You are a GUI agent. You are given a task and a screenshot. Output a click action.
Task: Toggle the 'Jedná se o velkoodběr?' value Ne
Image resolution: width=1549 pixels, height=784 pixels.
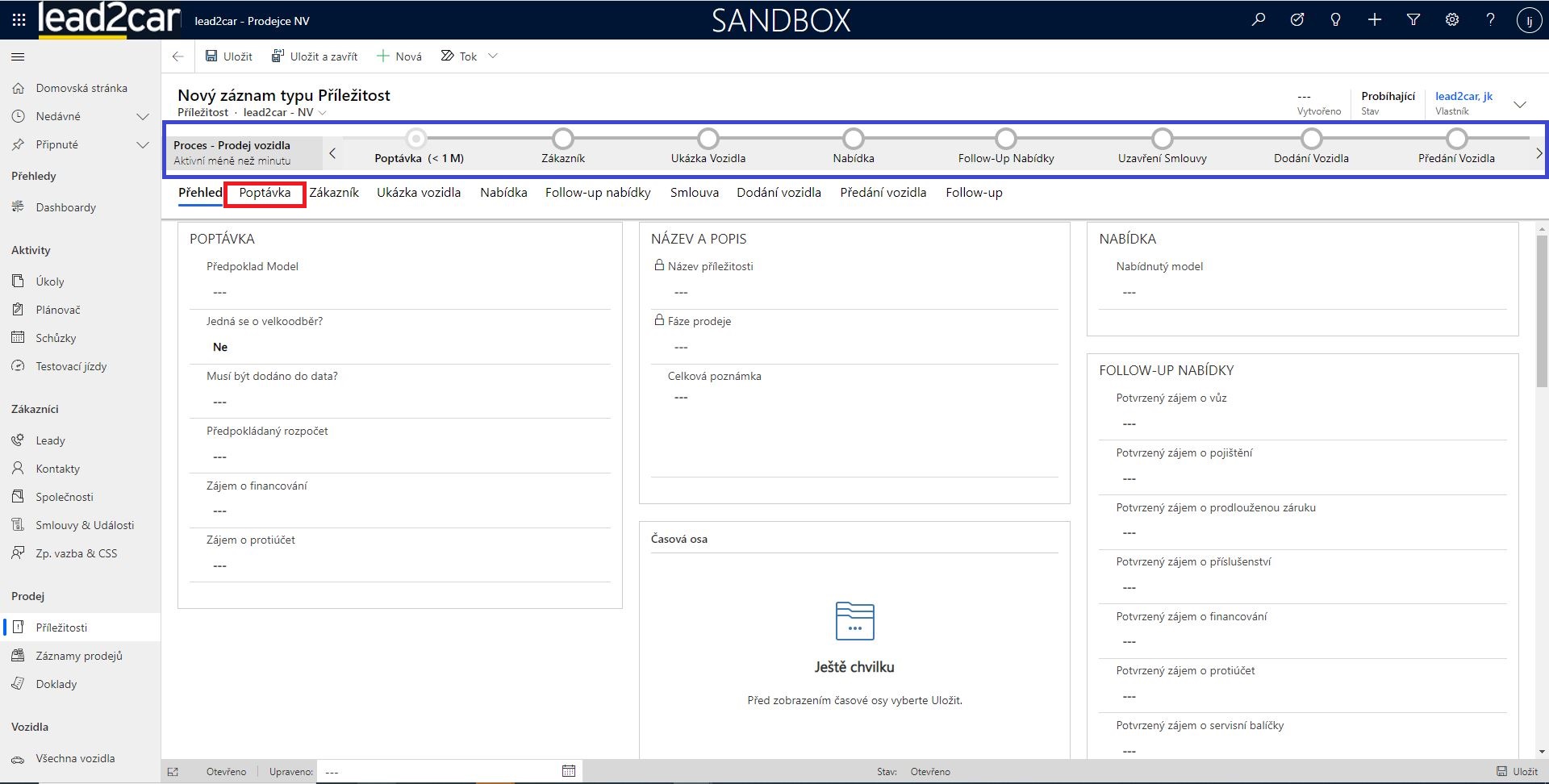click(x=220, y=347)
